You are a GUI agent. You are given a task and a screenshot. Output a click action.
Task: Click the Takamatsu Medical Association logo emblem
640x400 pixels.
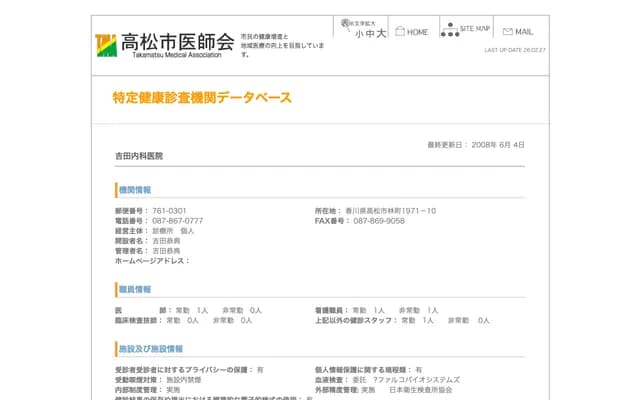pyautogui.click(x=105, y=44)
